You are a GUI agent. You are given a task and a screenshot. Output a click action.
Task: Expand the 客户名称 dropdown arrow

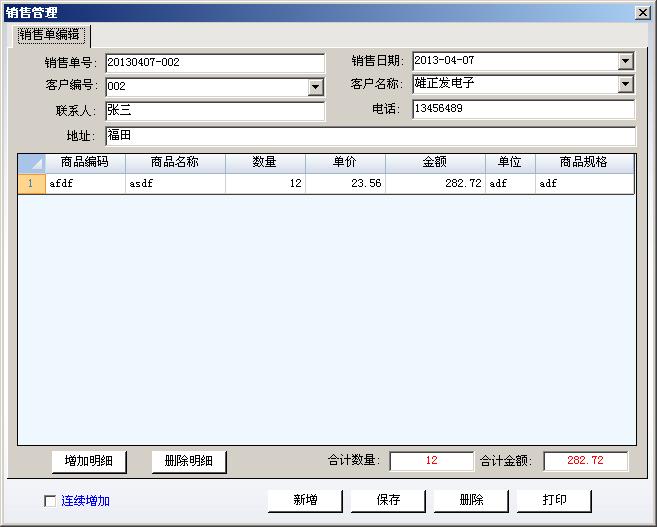pos(625,84)
